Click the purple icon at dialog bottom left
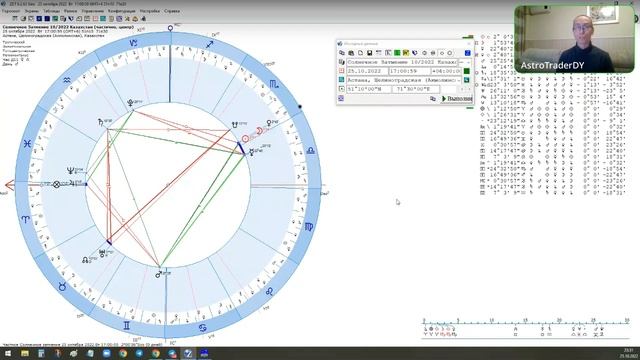 pos(341,98)
